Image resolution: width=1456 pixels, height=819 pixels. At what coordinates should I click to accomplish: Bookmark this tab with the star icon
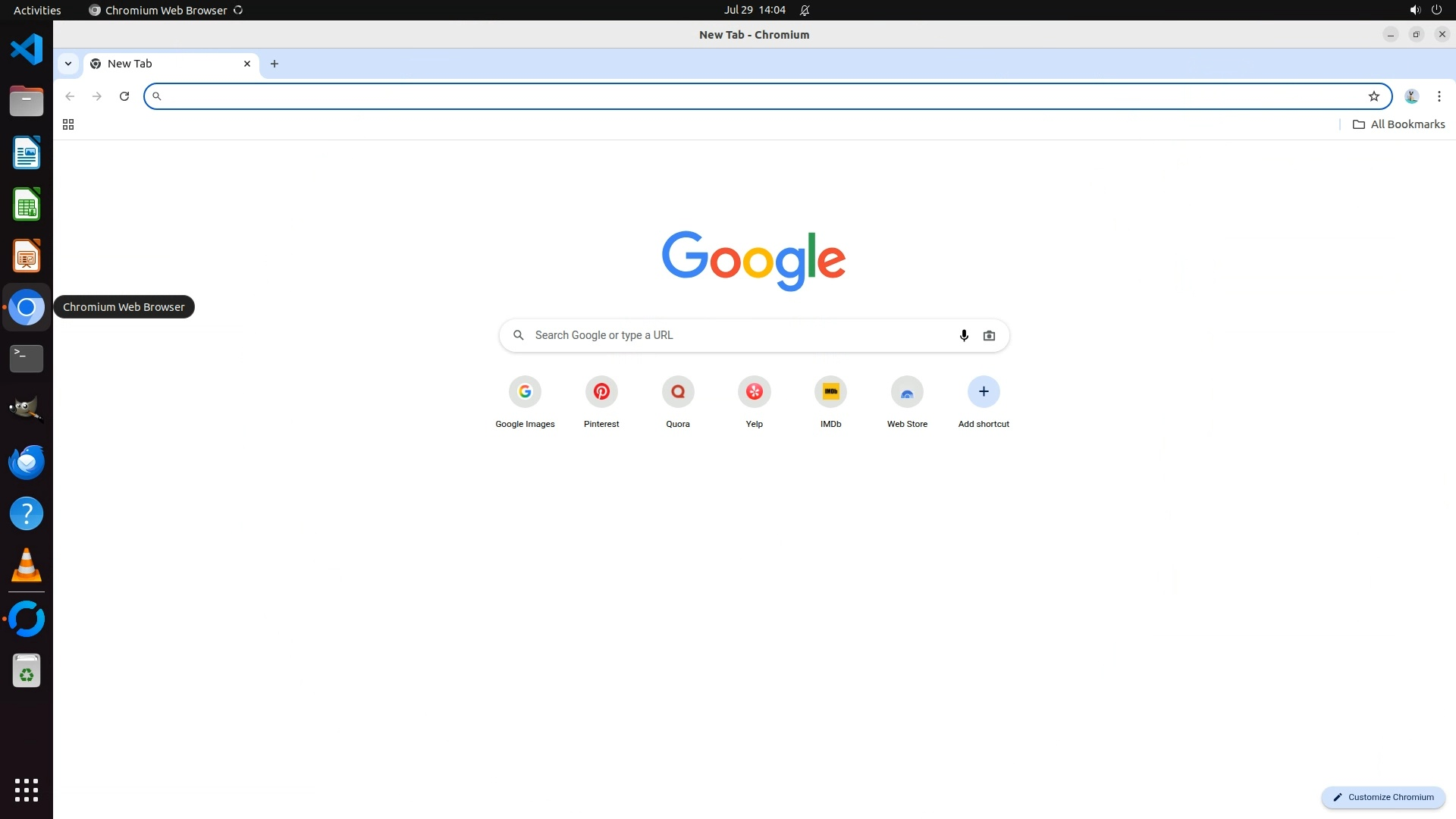[1373, 96]
